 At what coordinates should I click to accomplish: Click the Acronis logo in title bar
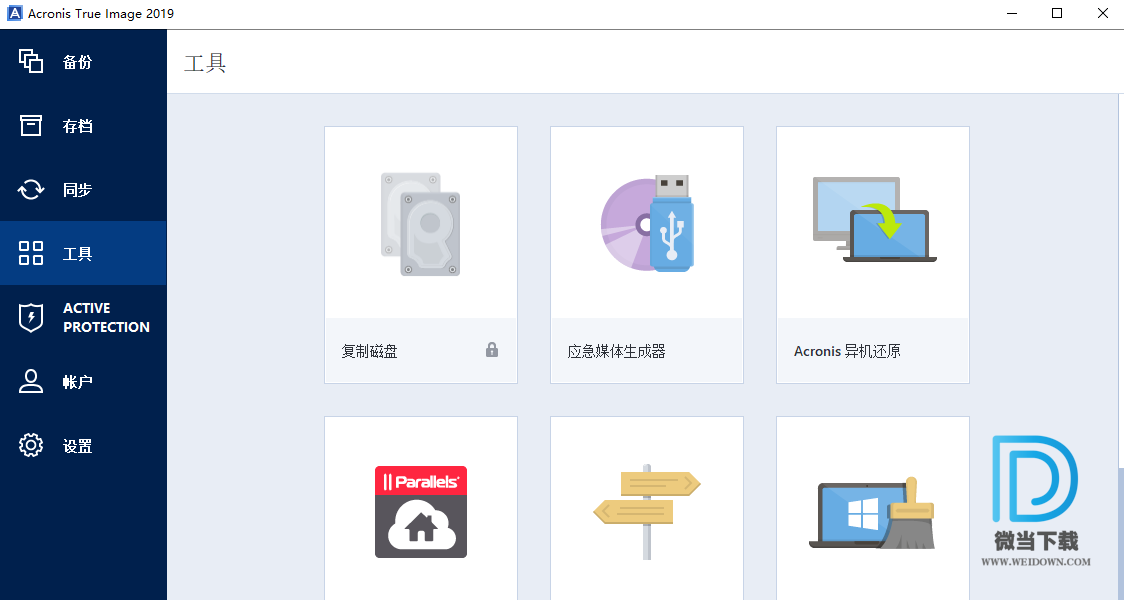coord(14,14)
